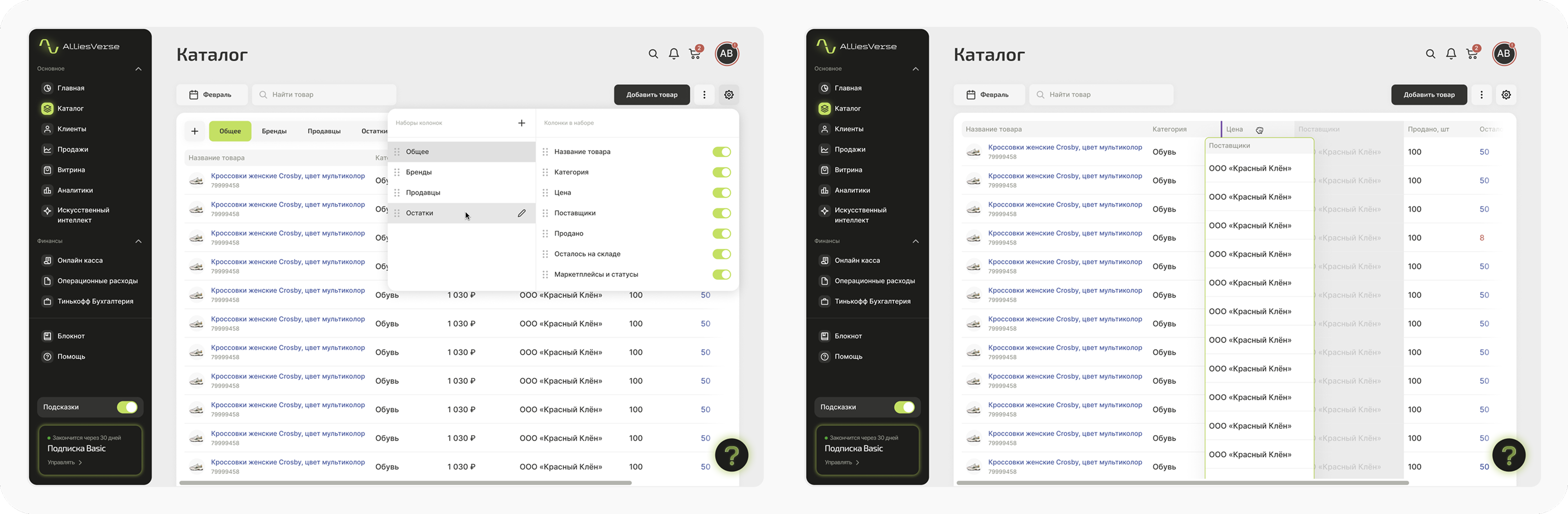
Task: Open Февраль month picker in right screen
Action: tap(989, 95)
